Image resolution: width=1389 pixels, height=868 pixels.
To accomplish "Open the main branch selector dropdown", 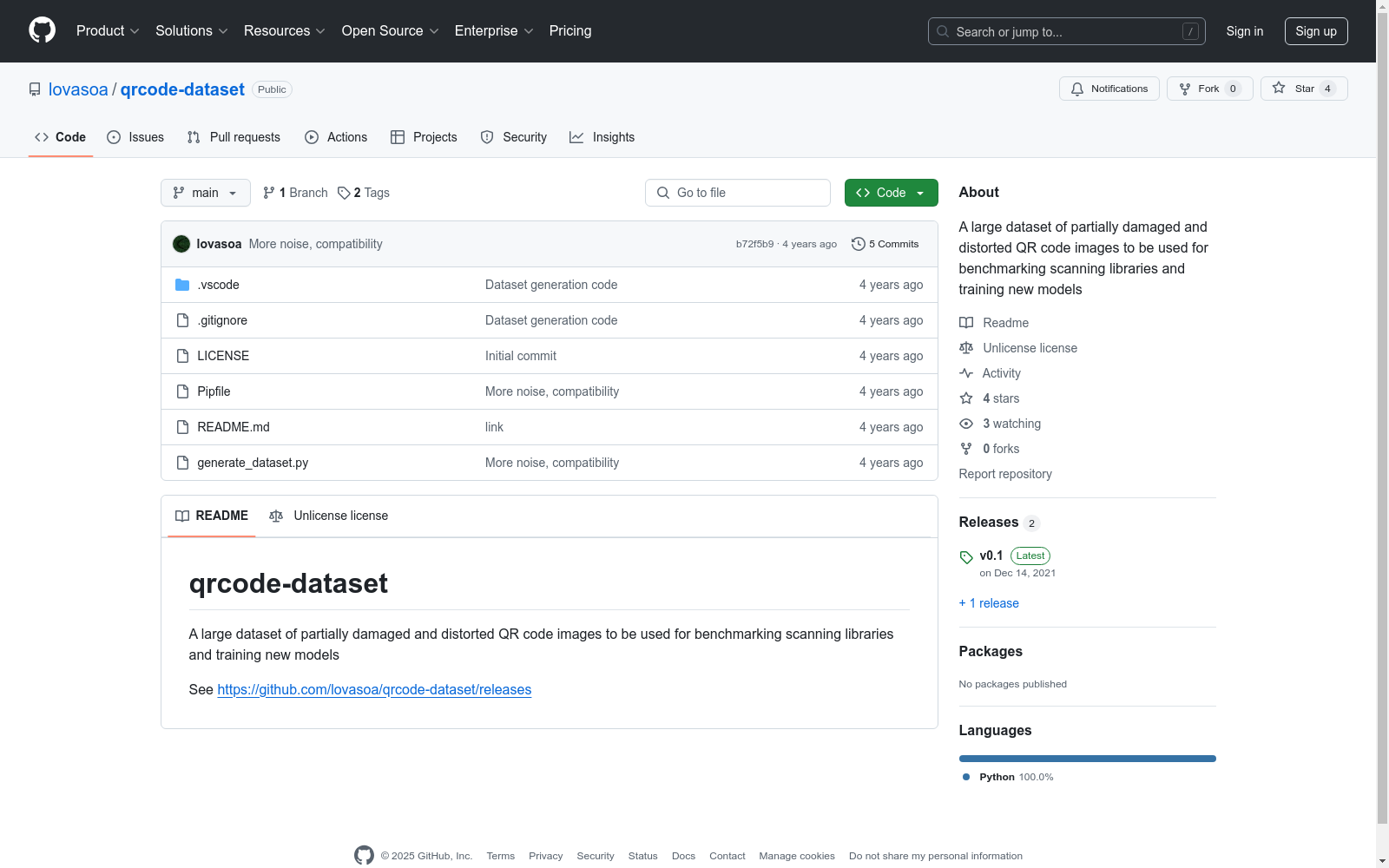I will (206, 193).
